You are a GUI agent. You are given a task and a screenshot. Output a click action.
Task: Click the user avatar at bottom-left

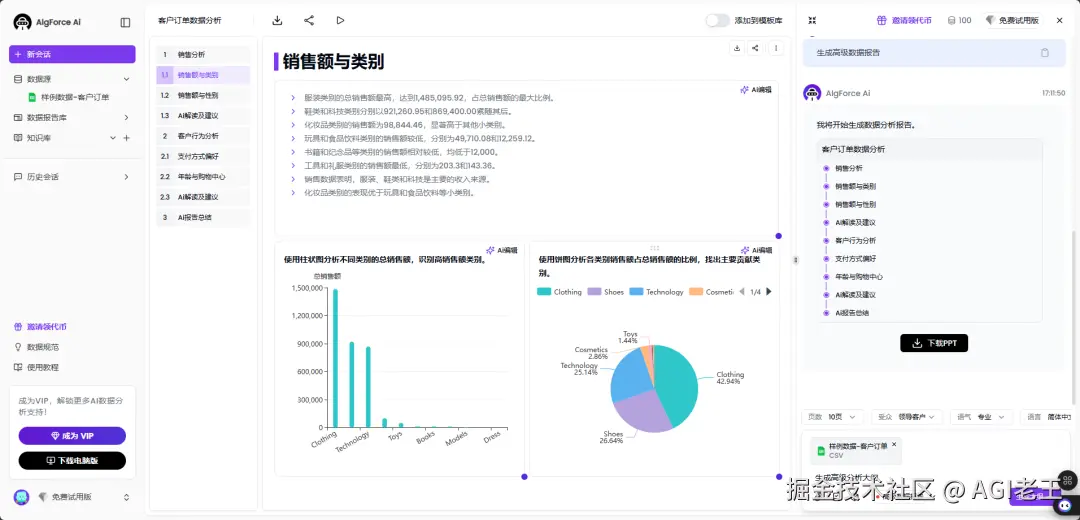point(22,497)
